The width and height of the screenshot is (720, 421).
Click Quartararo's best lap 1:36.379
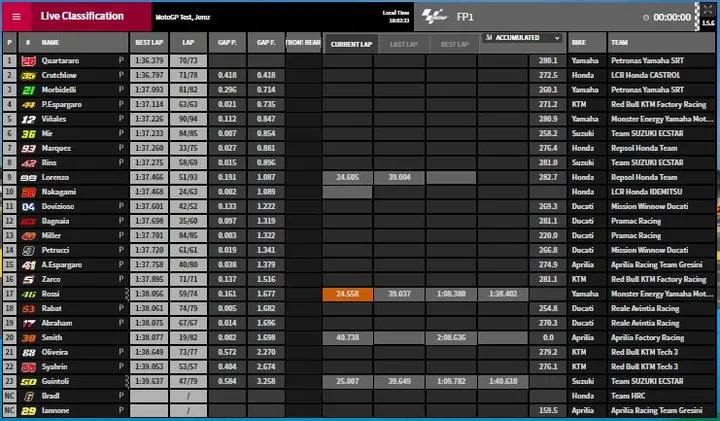tap(149, 61)
